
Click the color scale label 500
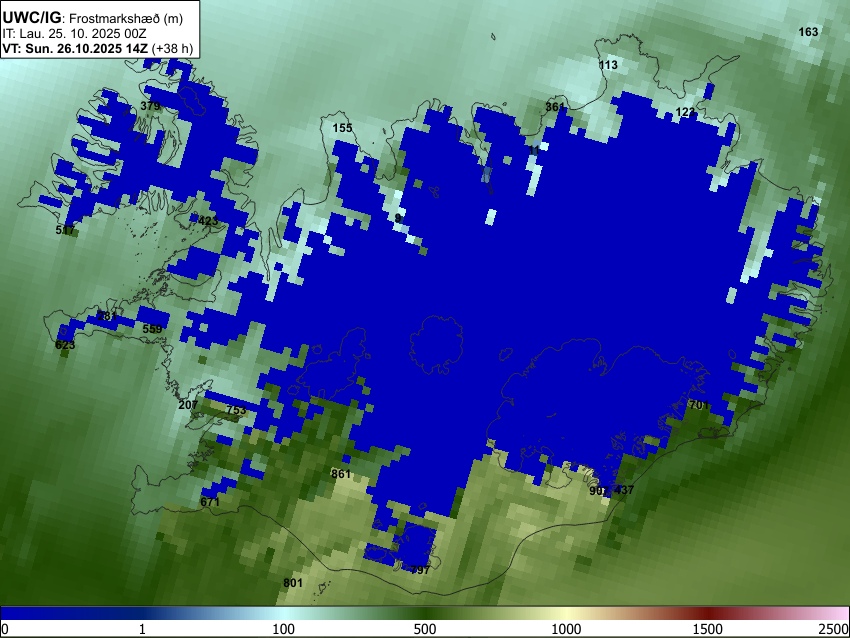425,629
